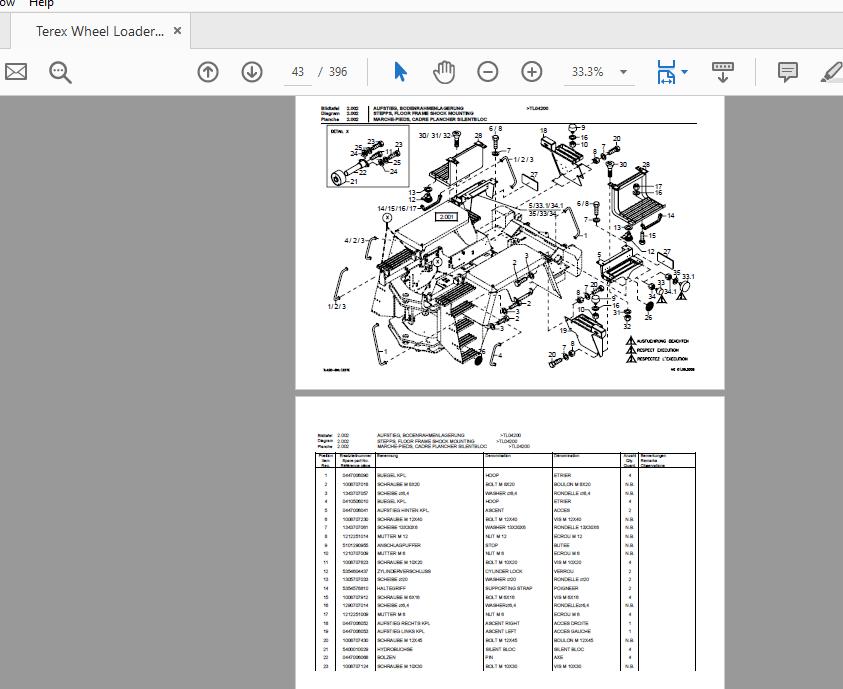Zoom in using the plus icon
Screen dimensions: 843x689
pos(532,71)
